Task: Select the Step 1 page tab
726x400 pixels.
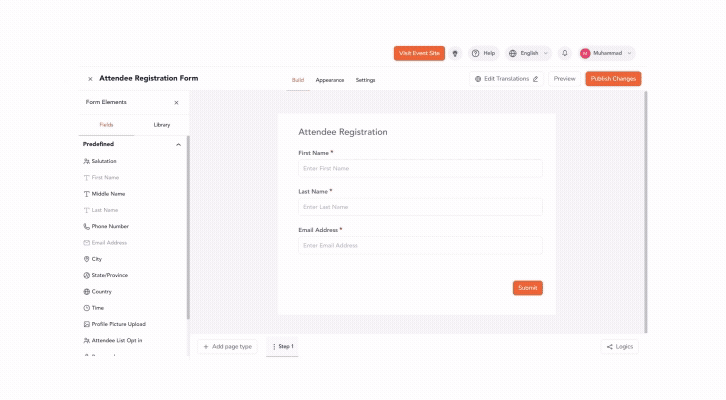Action: (282, 347)
